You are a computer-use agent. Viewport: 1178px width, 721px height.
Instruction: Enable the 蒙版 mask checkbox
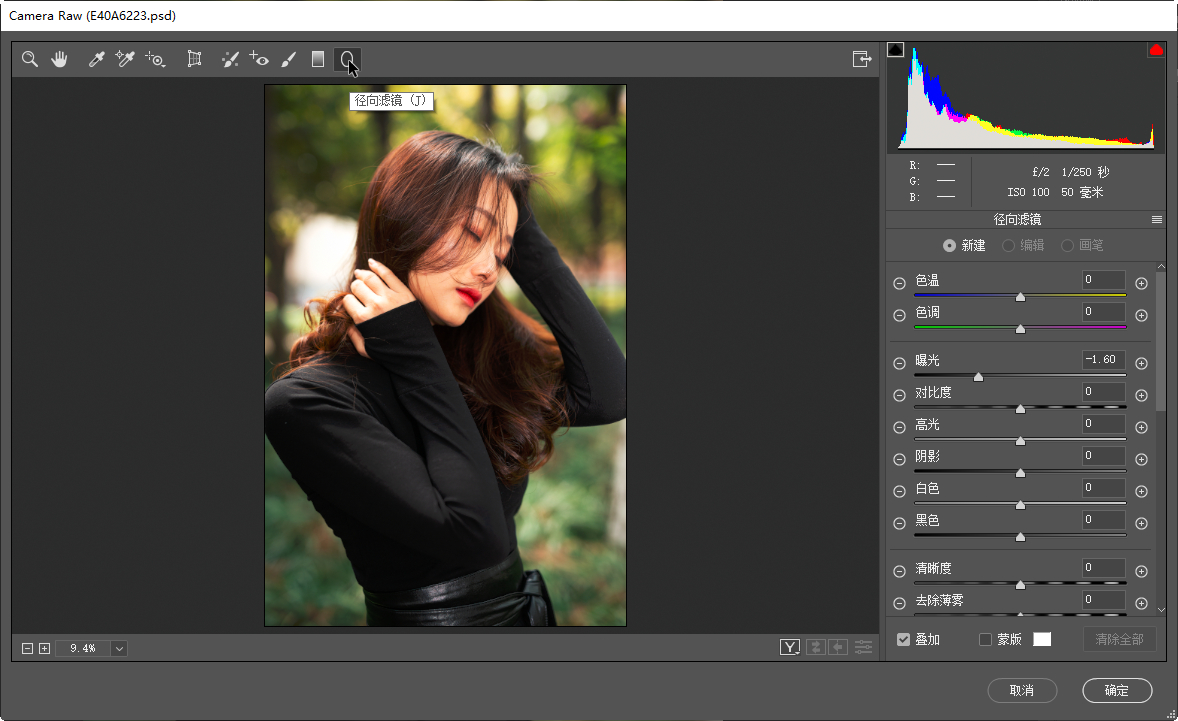985,640
